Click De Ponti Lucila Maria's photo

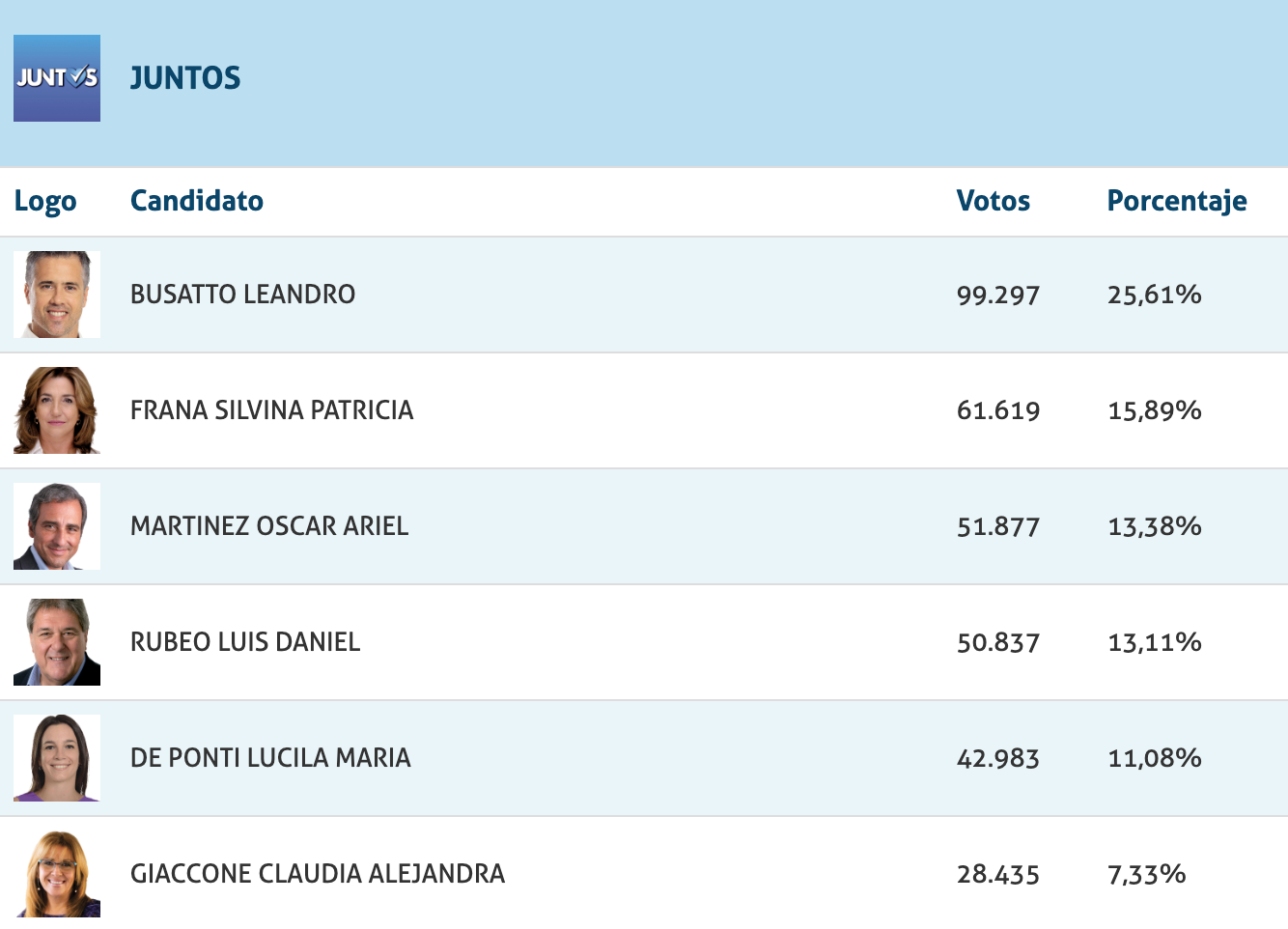pyautogui.click(x=57, y=758)
